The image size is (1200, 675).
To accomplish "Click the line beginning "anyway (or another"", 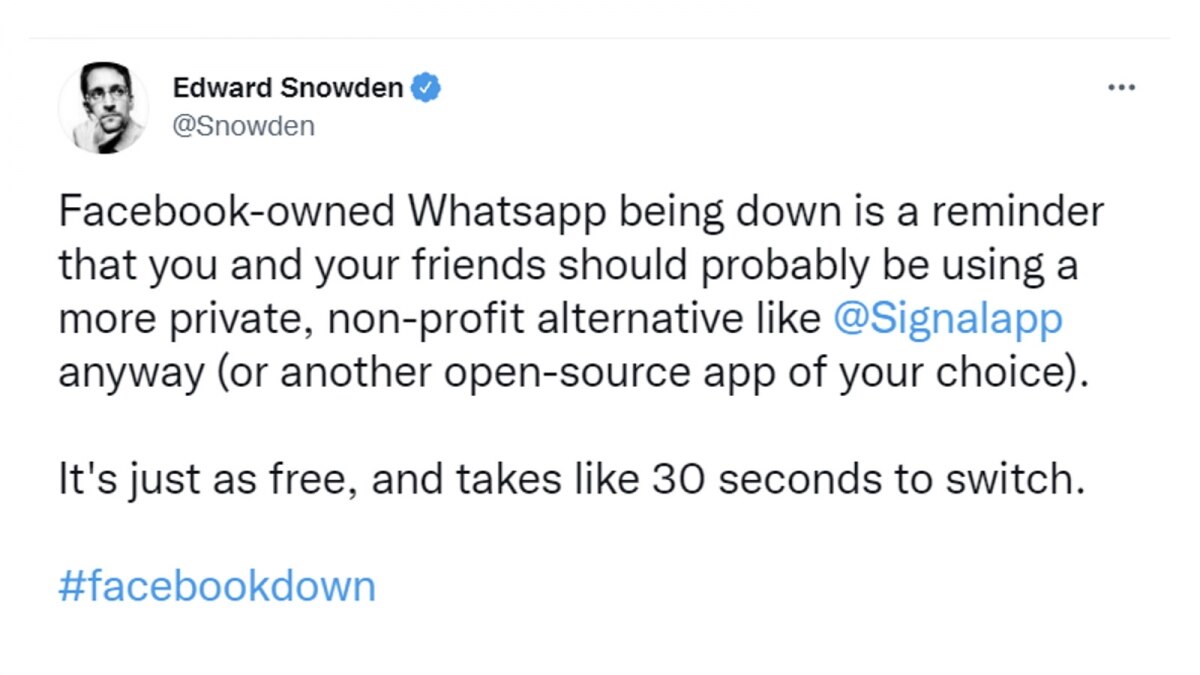I will coord(570,373).
